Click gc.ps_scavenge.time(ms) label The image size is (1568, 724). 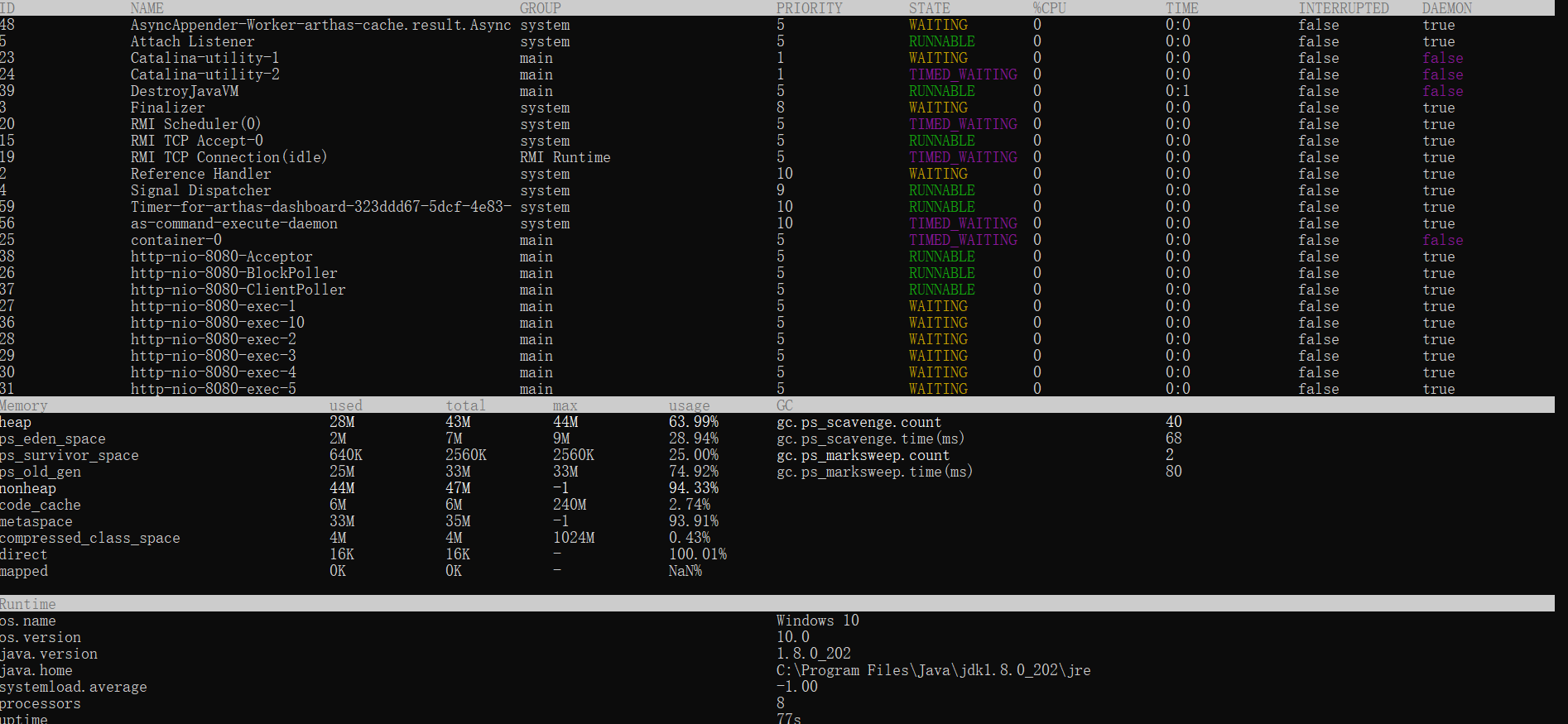point(870,439)
